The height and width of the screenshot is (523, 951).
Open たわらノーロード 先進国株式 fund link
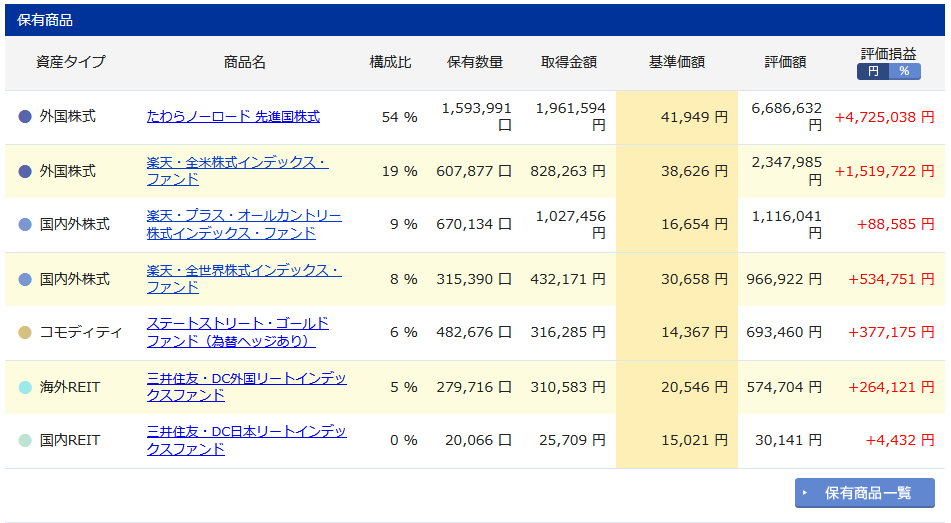(x=233, y=116)
